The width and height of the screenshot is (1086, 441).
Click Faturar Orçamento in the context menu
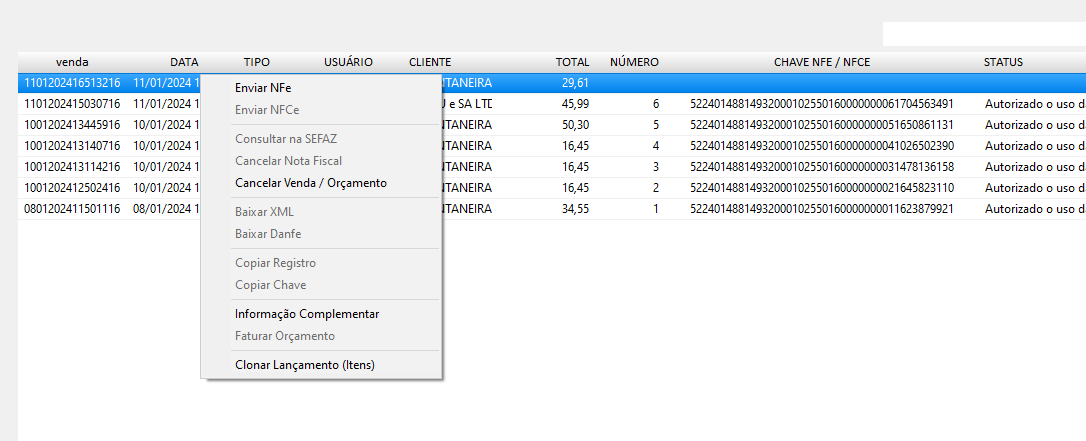point(284,336)
